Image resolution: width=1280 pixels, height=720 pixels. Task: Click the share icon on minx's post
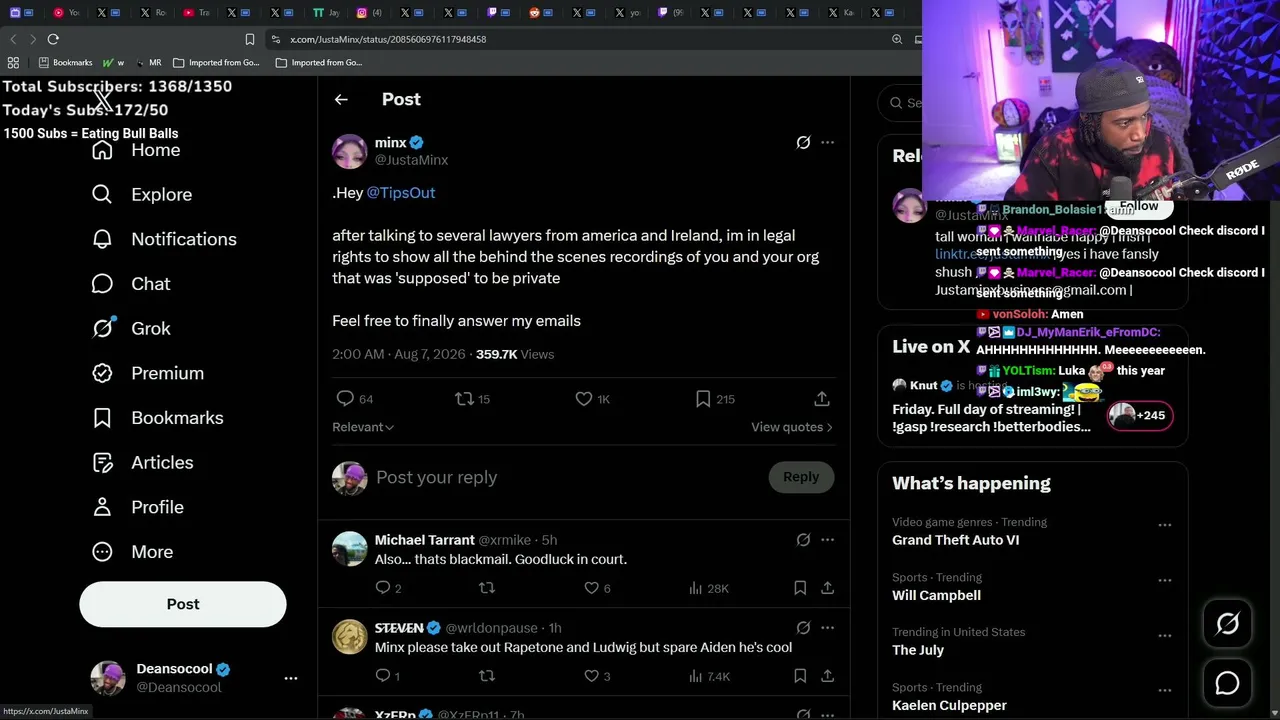pos(822,398)
